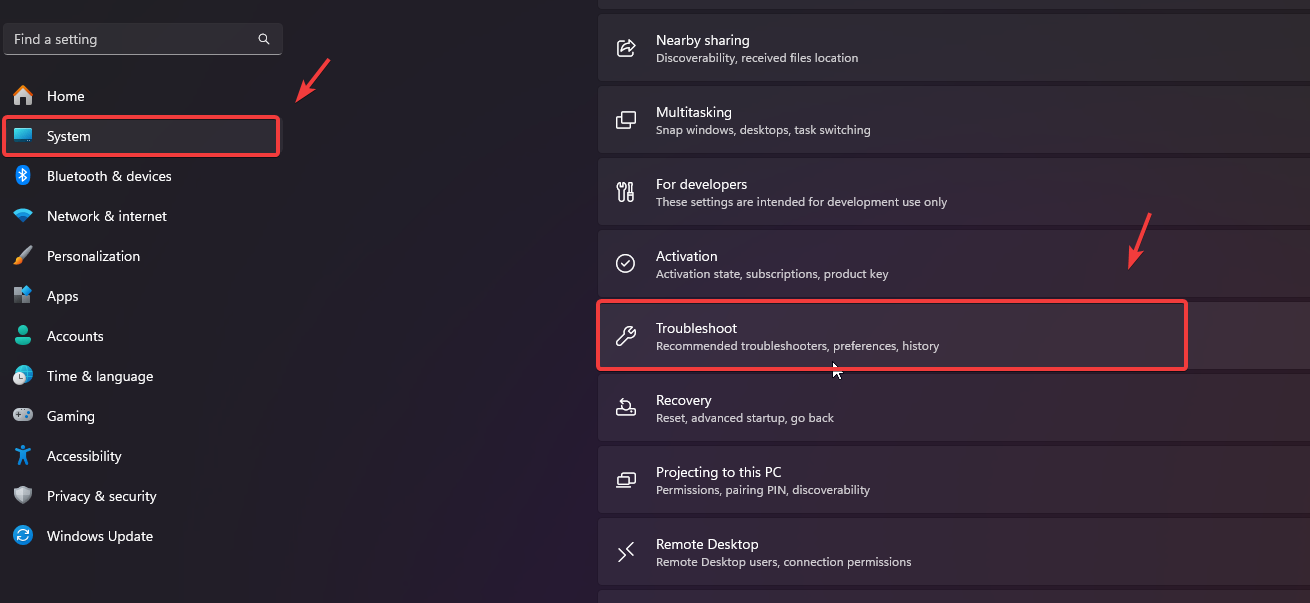1310x603 pixels.
Task: Switch to Time & language
Action: [x=99, y=376]
